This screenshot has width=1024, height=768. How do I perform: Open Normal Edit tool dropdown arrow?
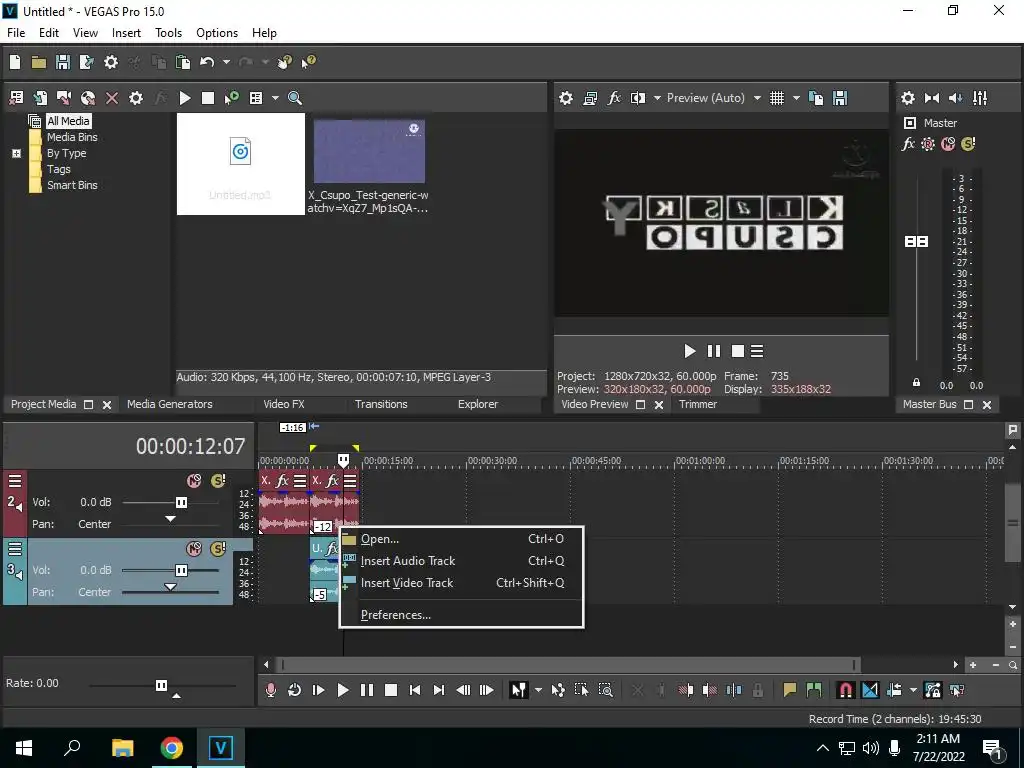538,690
